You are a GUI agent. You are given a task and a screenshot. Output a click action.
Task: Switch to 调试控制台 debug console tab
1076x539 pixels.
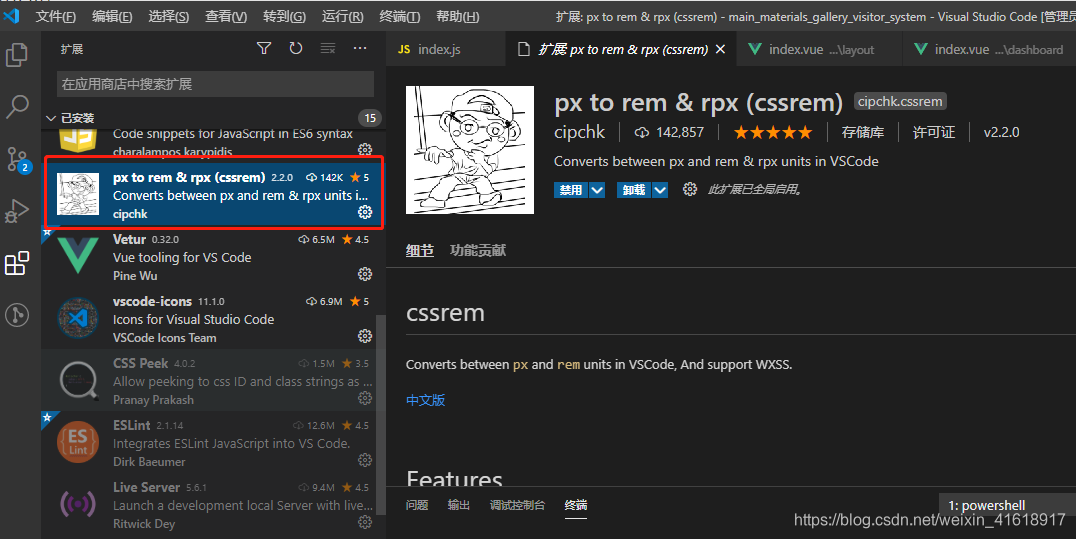pyautogui.click(x=517, y=505)
